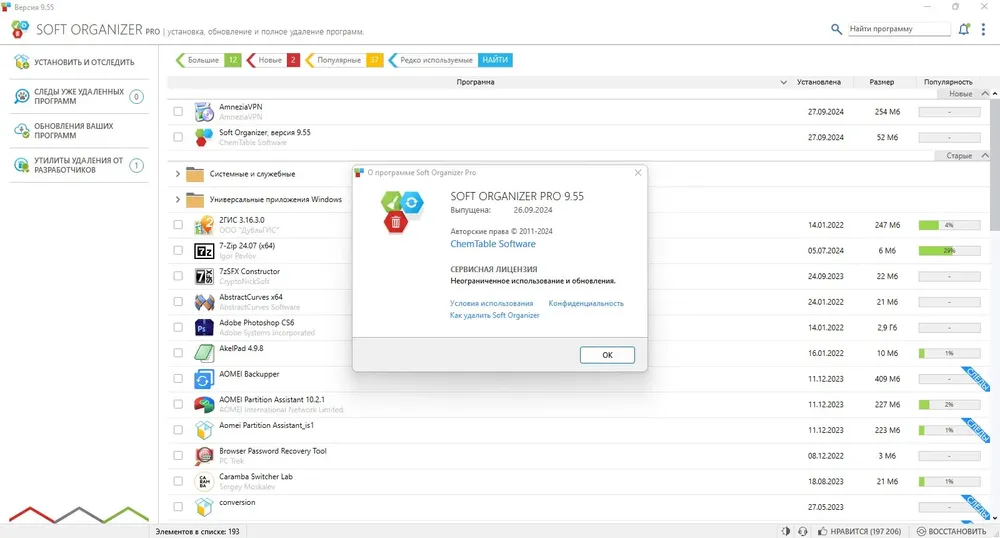This screenshot has width=1000, height=538.
Task: Click the search magnifier icon
Action: point(836,29)
